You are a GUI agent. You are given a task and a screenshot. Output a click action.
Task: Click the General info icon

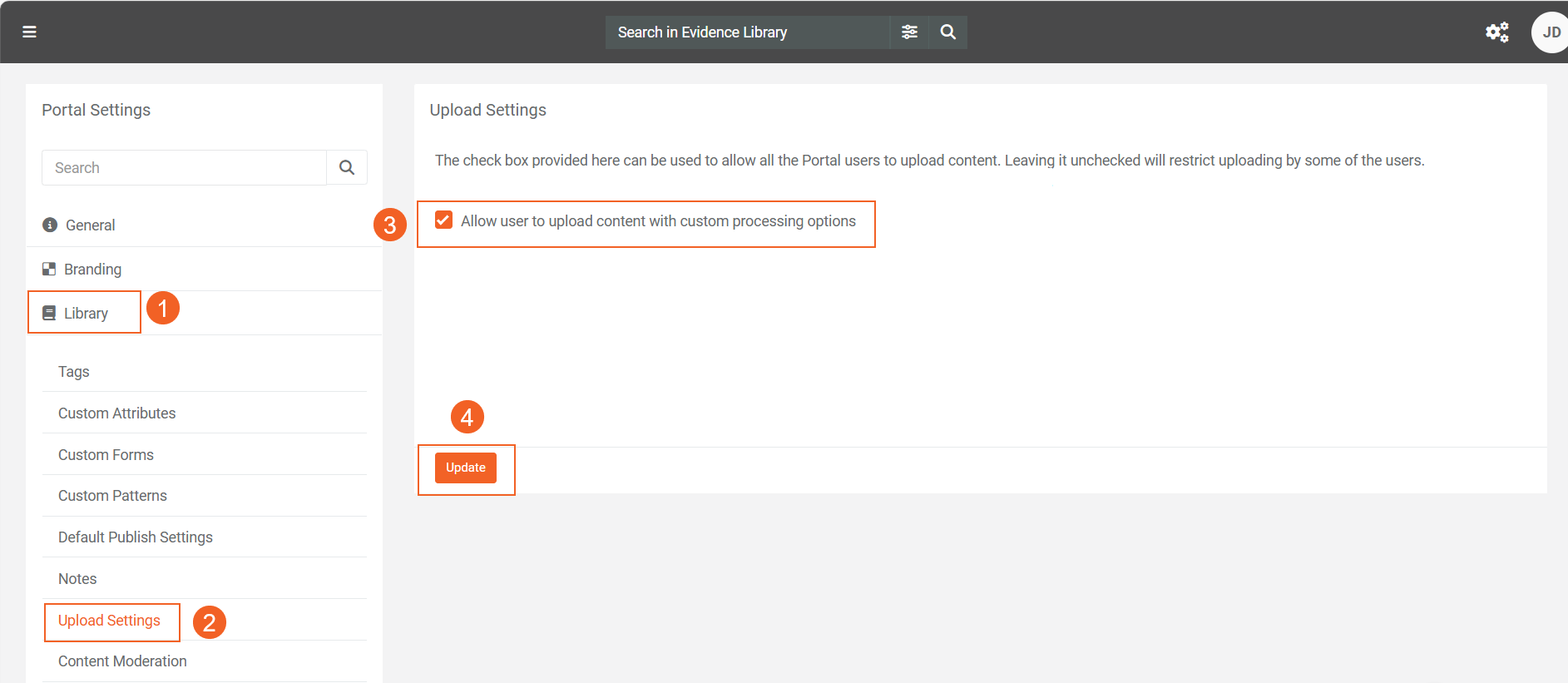pos(50,225)
